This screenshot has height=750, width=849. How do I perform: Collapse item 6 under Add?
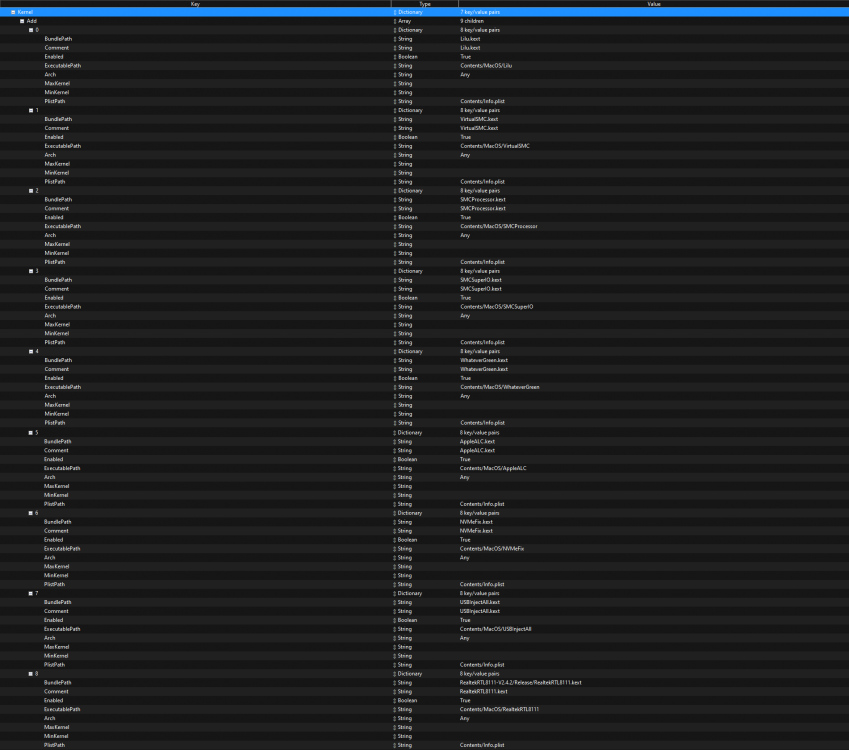pyautogui.click(x=30, y=513)
